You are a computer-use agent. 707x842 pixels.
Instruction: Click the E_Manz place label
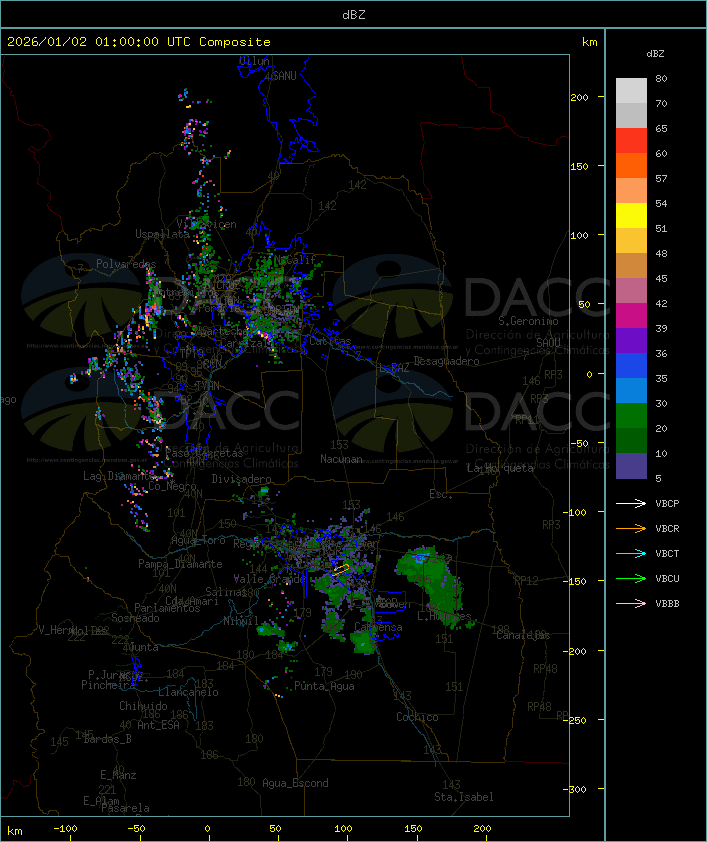coord(118,775)
